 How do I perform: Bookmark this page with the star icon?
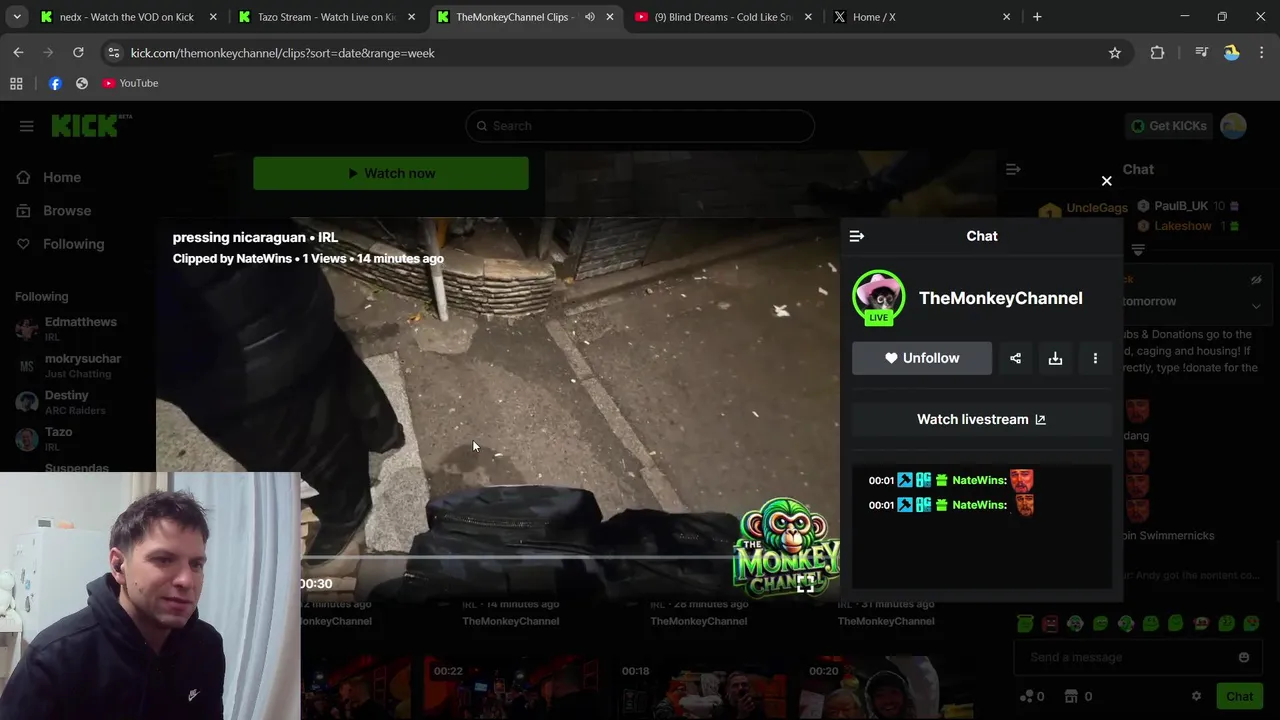pyautogui.click(x=1115, y=53)
